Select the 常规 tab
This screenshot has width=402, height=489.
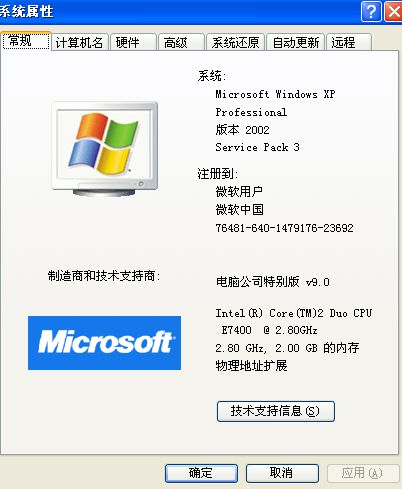(x=26, y=41)
